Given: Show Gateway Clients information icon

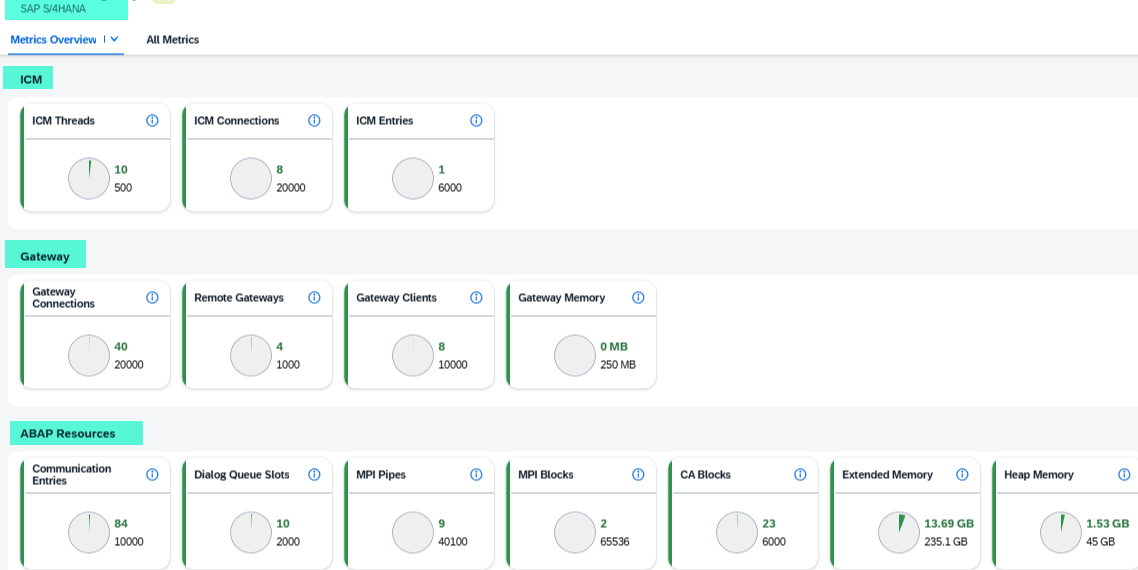Looking at the screenshot, I should point(476,297).
